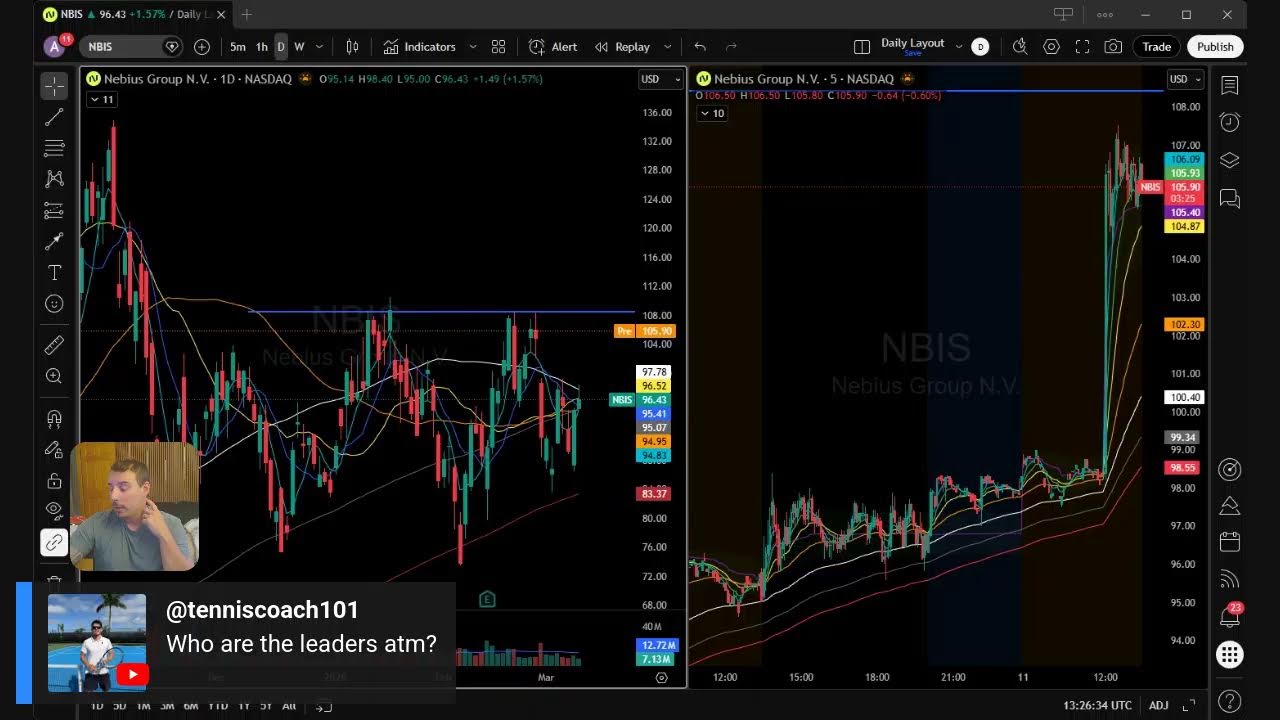1280x720 pixels.
Task: Select the brush drawing tool
Action: [x=54, y=242]
